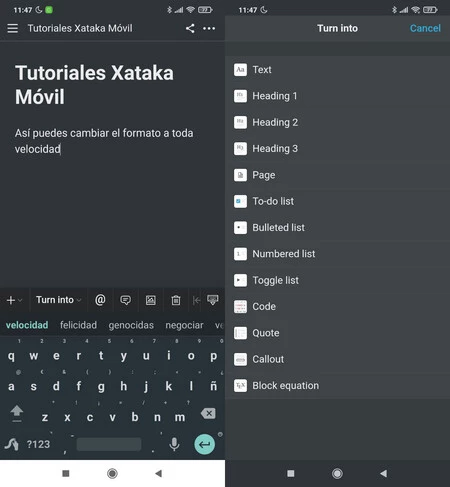450x487 pixels.
Task: Tap the green enter key
Action: click(x=204, y=444)
